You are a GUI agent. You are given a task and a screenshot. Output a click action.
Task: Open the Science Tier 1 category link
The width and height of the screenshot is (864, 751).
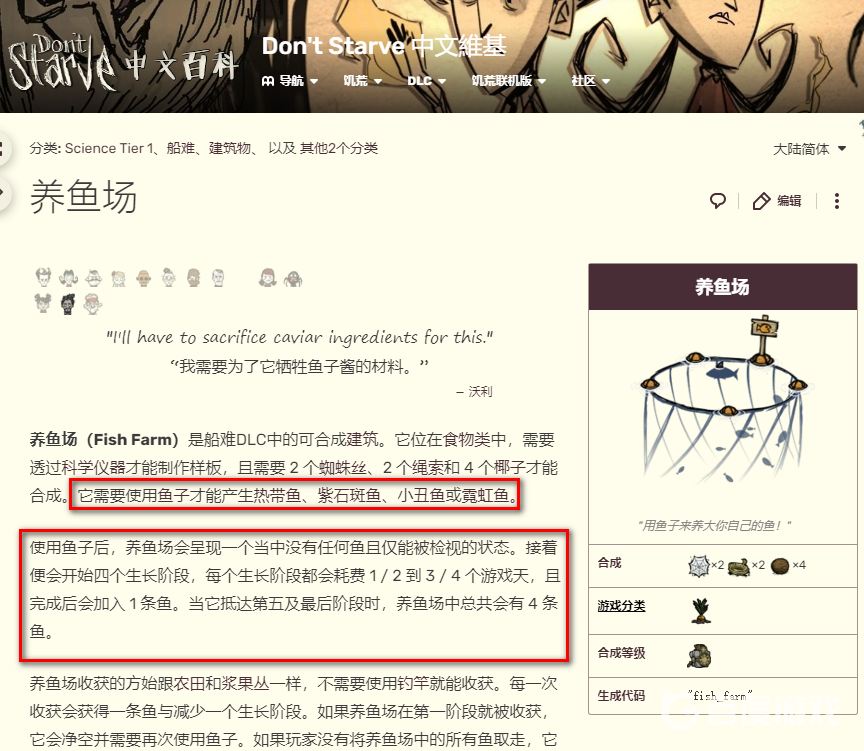pyautogui.click(x=109, y=148)
